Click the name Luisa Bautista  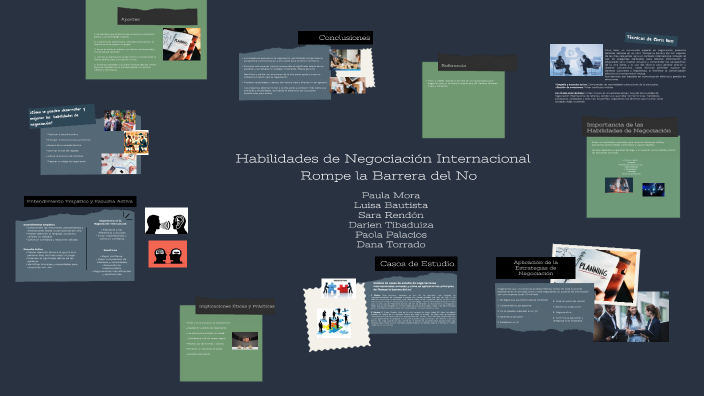coord(391,205)
